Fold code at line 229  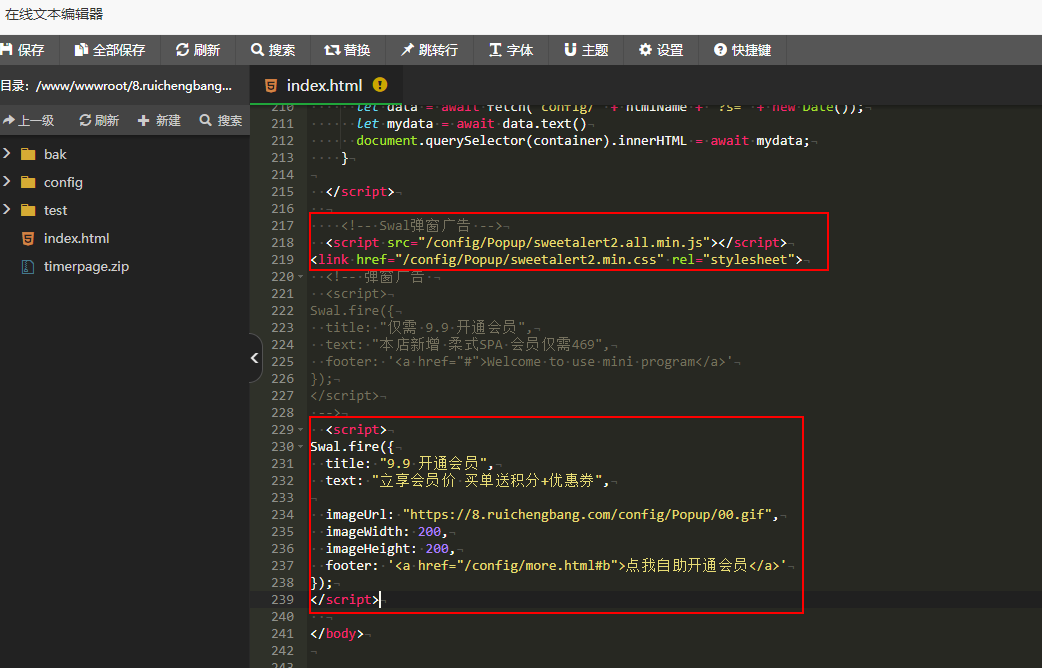pos(303,429)
